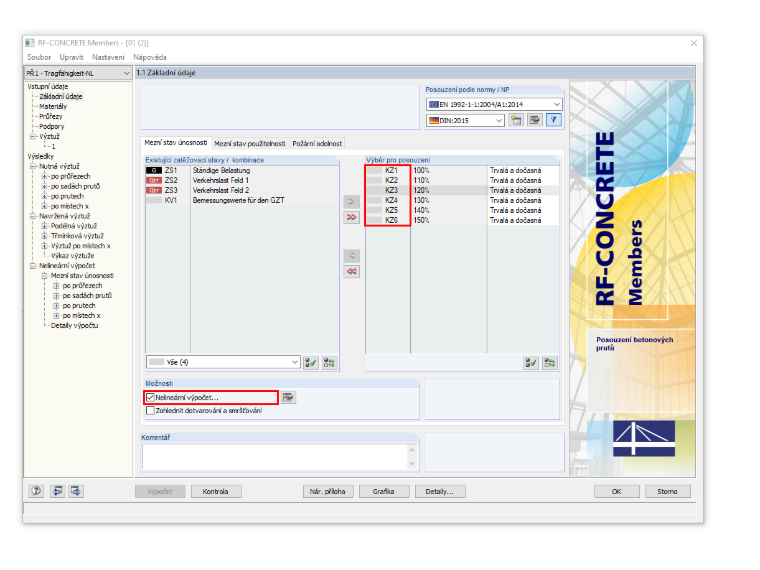
Task: Select Základní údaje tree item
Action: (61, 96)
